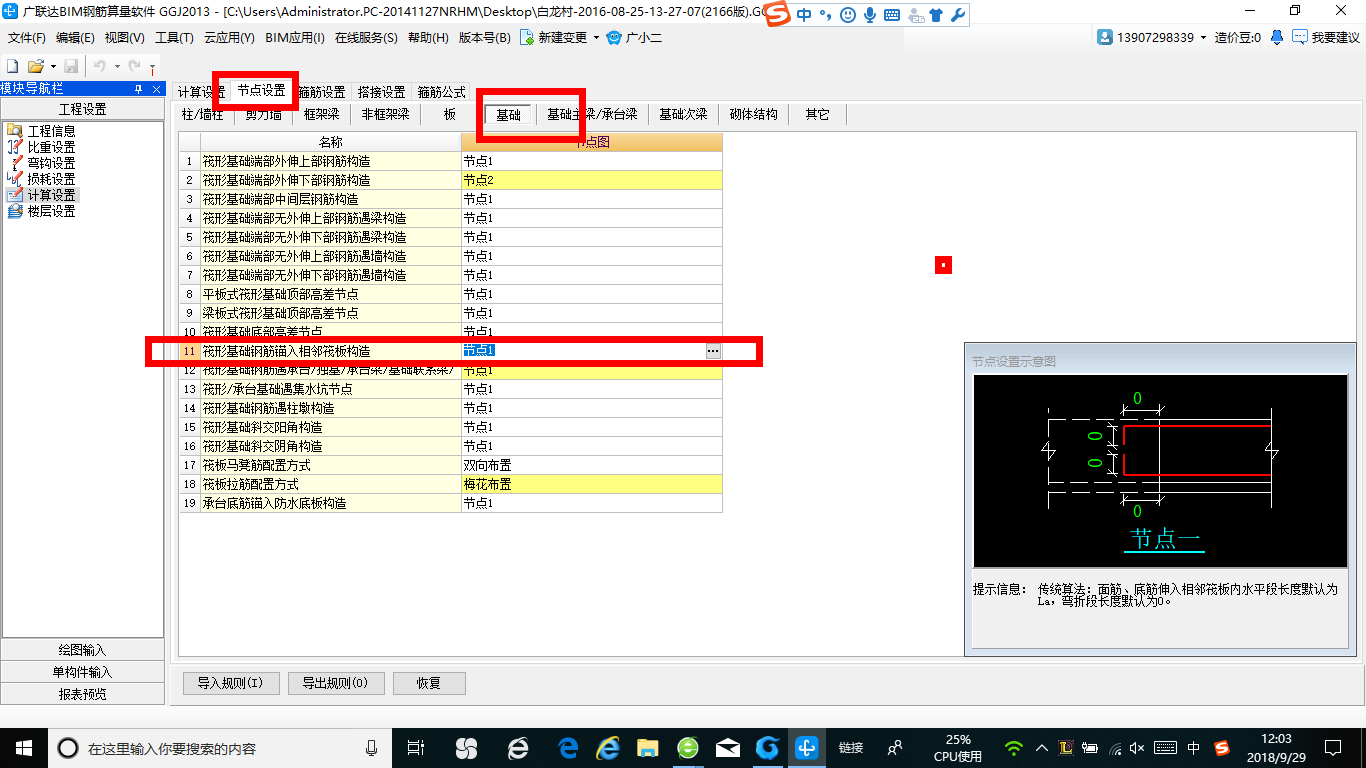Switch to the 箍筋设置 tab
This screenshot has height=768, width=1366.
(323, 92)
